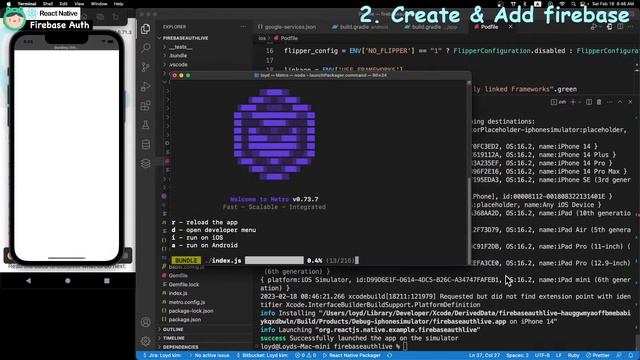
Task: Split the terminal panel
Action: pyautogui.click(x=589, y=102)
